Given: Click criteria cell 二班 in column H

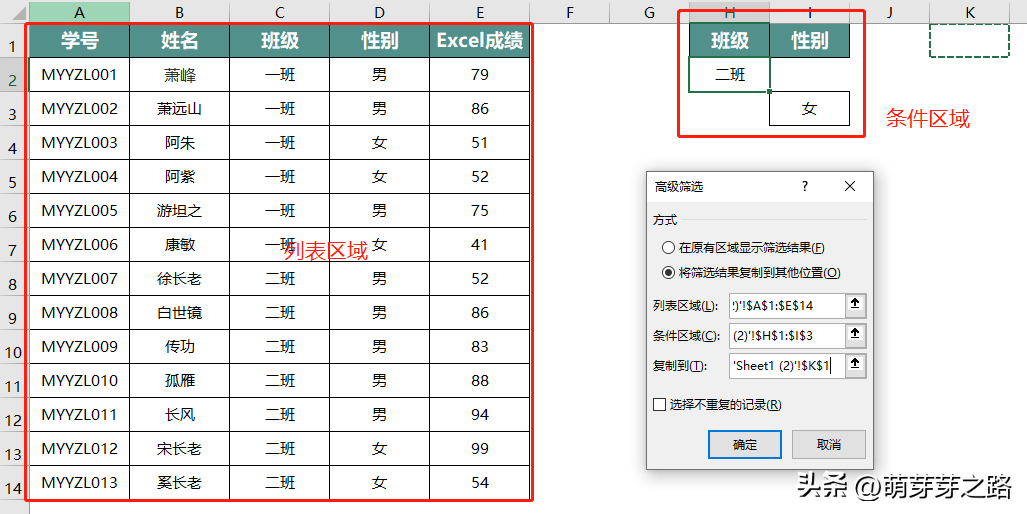Looking at the screenshot, I should click(x=730, y=75).
